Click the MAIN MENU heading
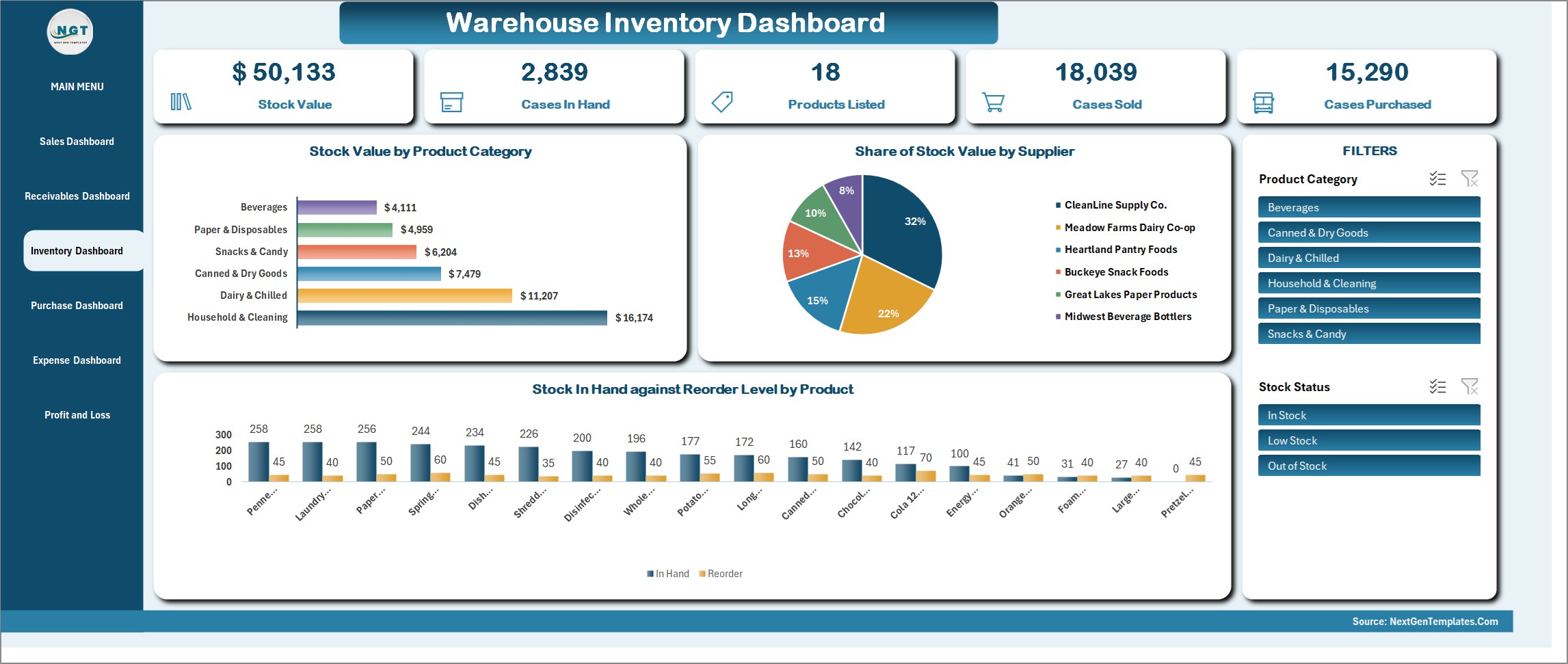1568x664 pixels. tap(77, 87)
